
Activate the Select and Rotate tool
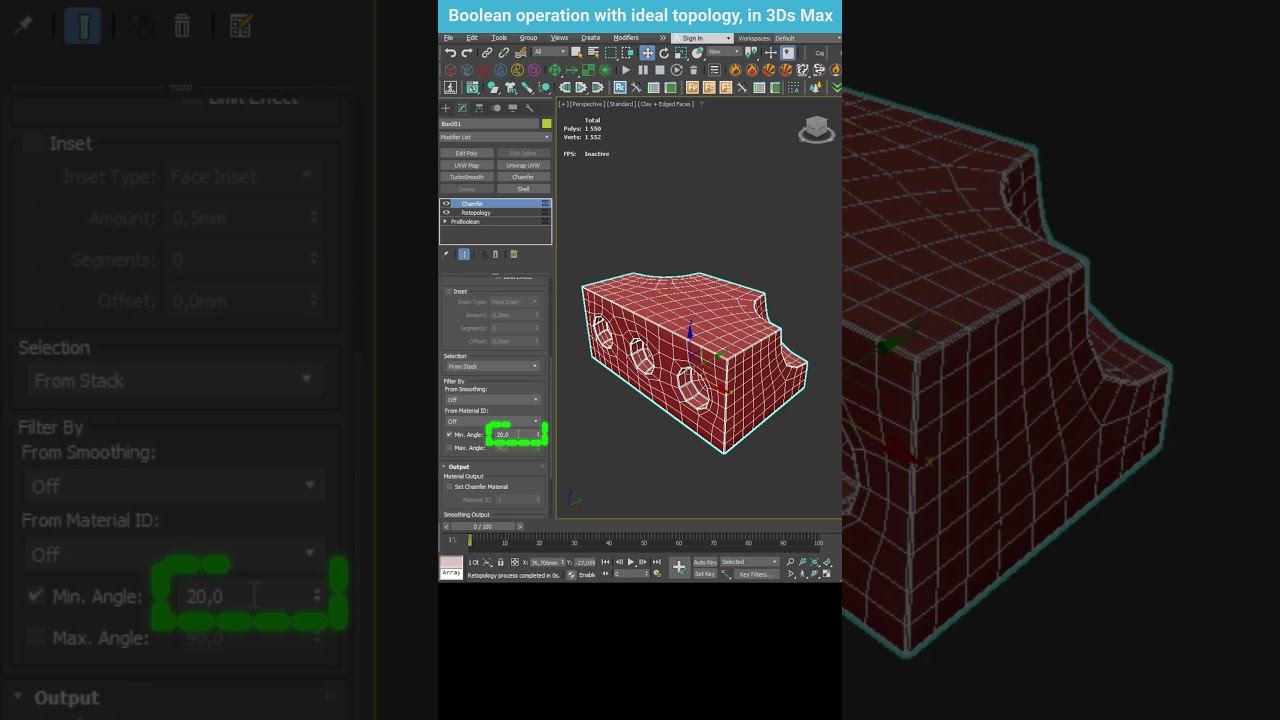tap(664, 53)
